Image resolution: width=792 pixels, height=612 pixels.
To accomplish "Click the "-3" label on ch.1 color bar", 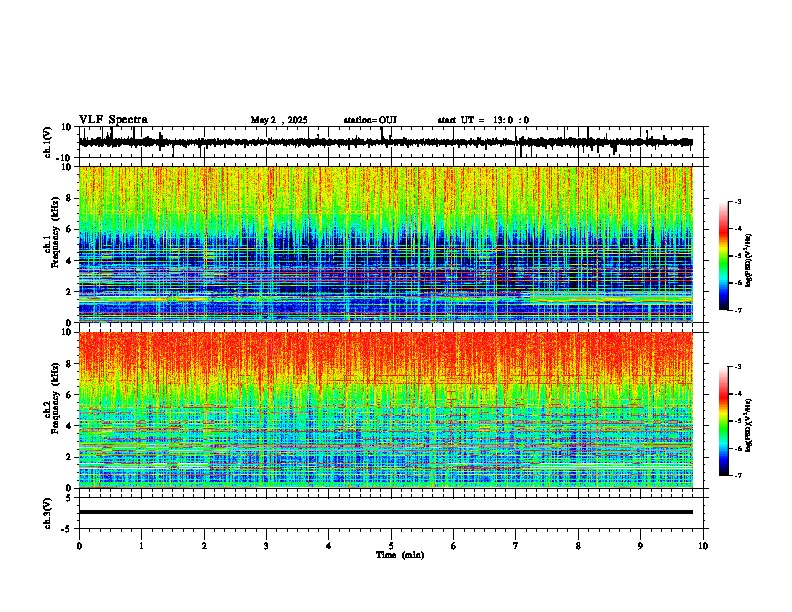I will pos(738,201).
